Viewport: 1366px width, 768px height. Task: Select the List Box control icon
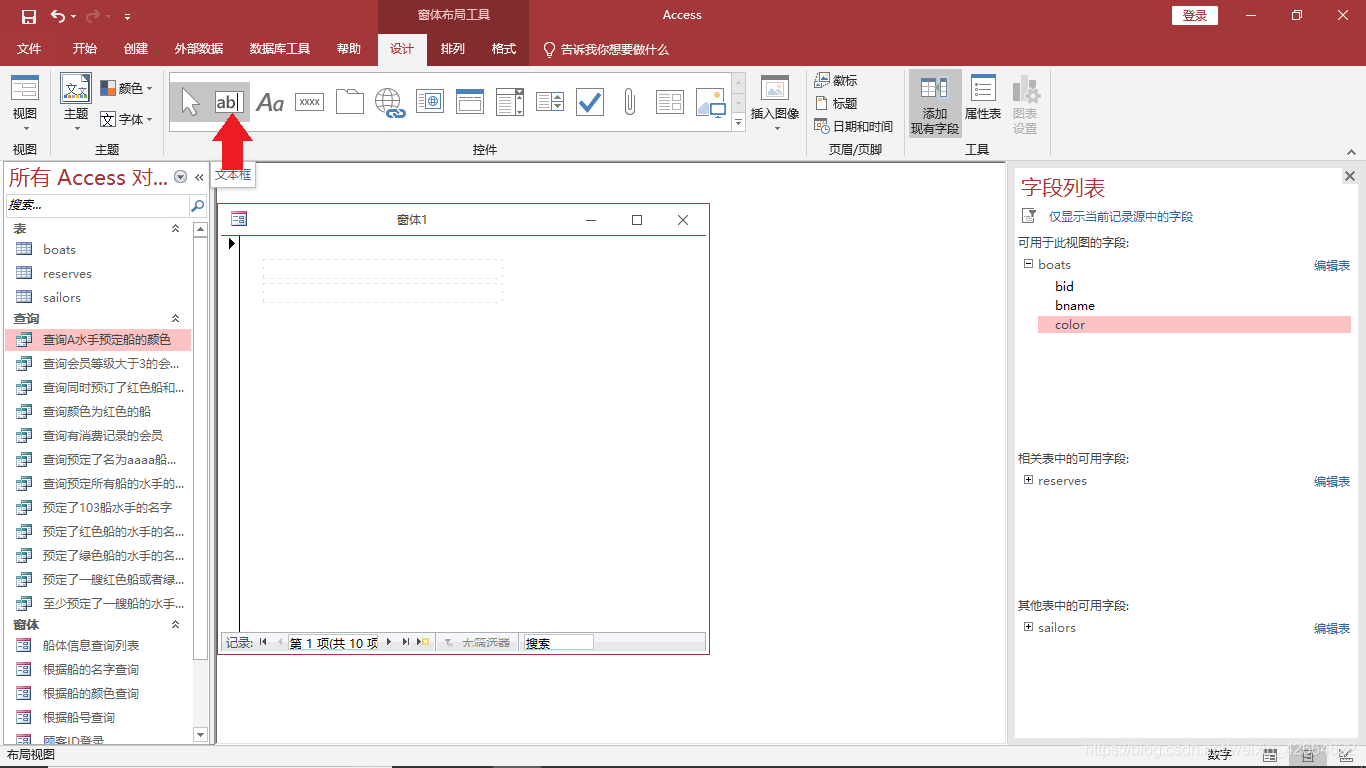pos(550,101)
